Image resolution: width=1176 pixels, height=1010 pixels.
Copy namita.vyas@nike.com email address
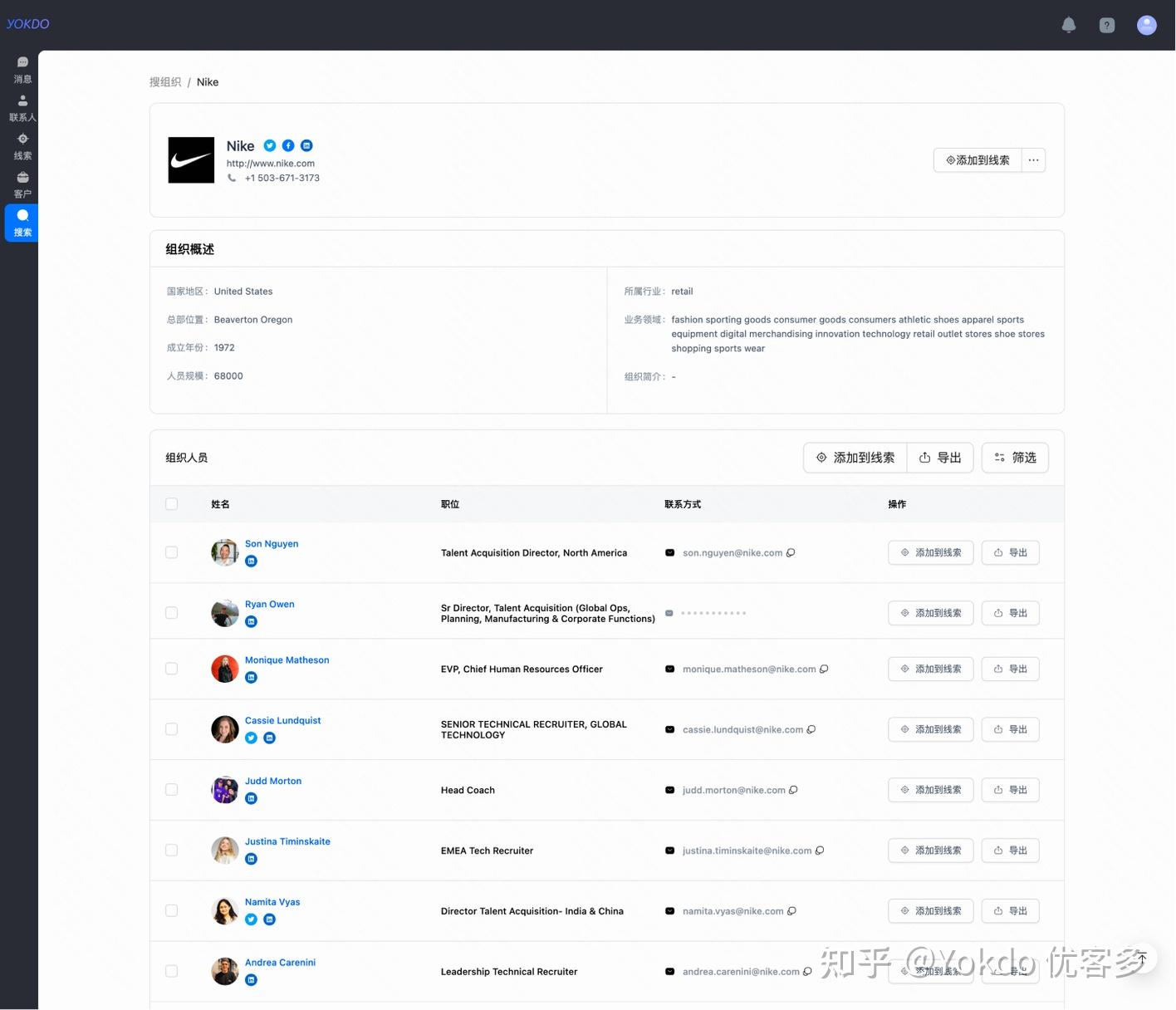click(x=791, y=911)
